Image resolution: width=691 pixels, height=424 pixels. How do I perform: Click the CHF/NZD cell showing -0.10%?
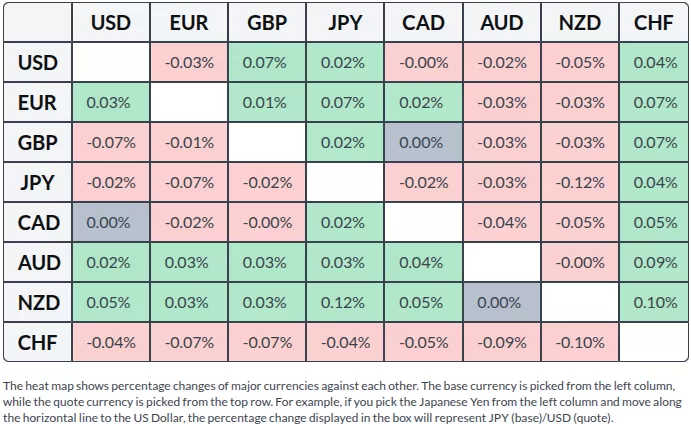tap(579, 342)
